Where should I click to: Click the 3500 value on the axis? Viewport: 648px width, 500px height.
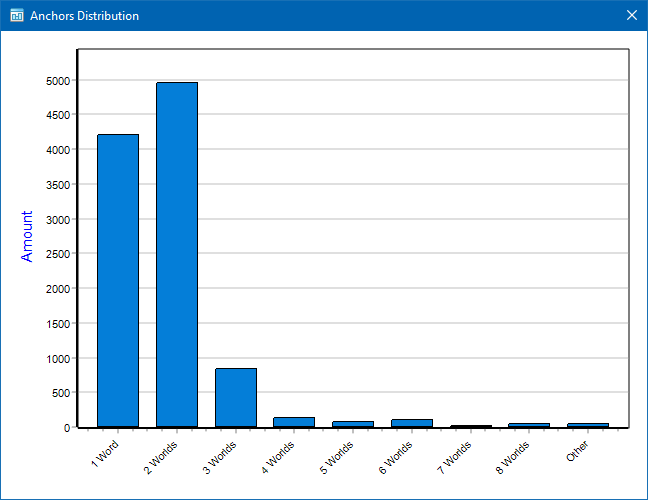point(58,185)
